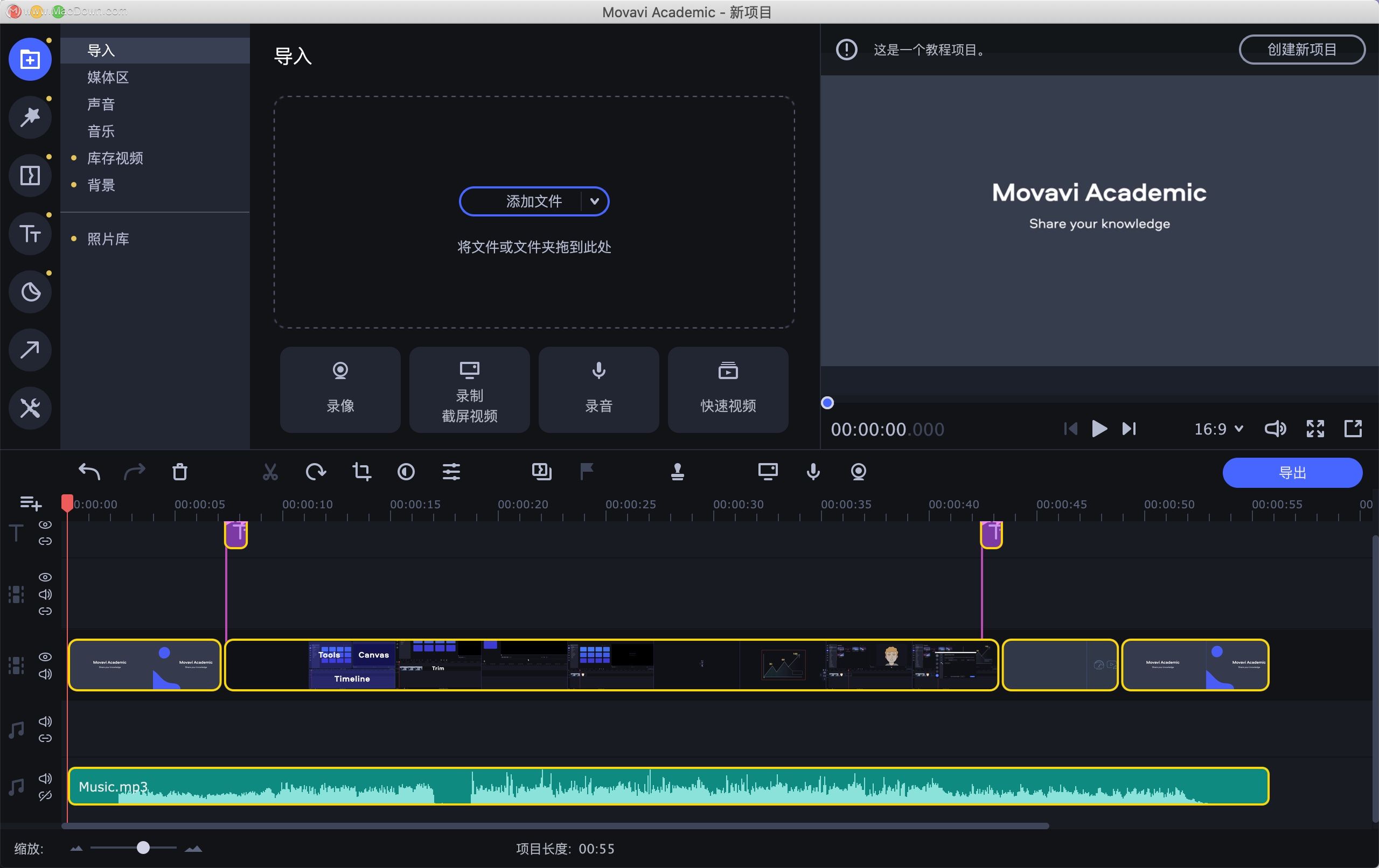Open the More Tools wrench section
This screenshot has width=1379, height=868.
30,408
